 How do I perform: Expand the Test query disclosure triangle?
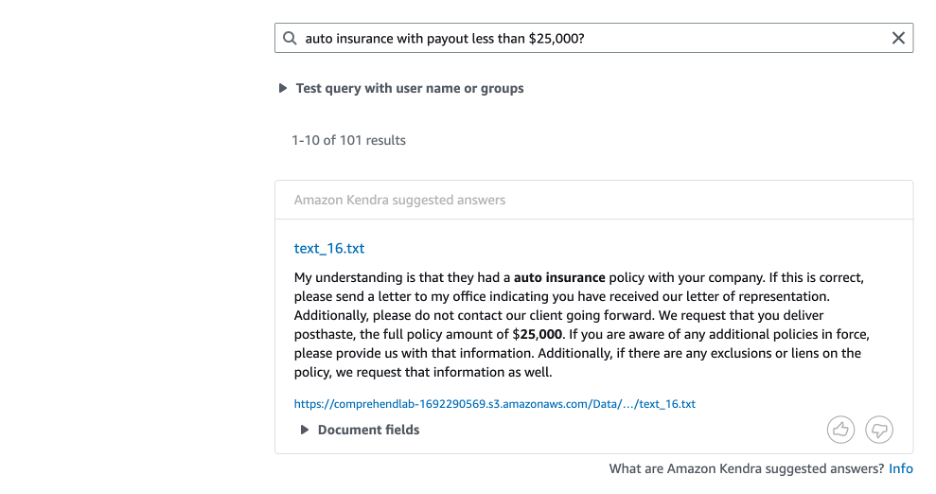pos(283,89)
